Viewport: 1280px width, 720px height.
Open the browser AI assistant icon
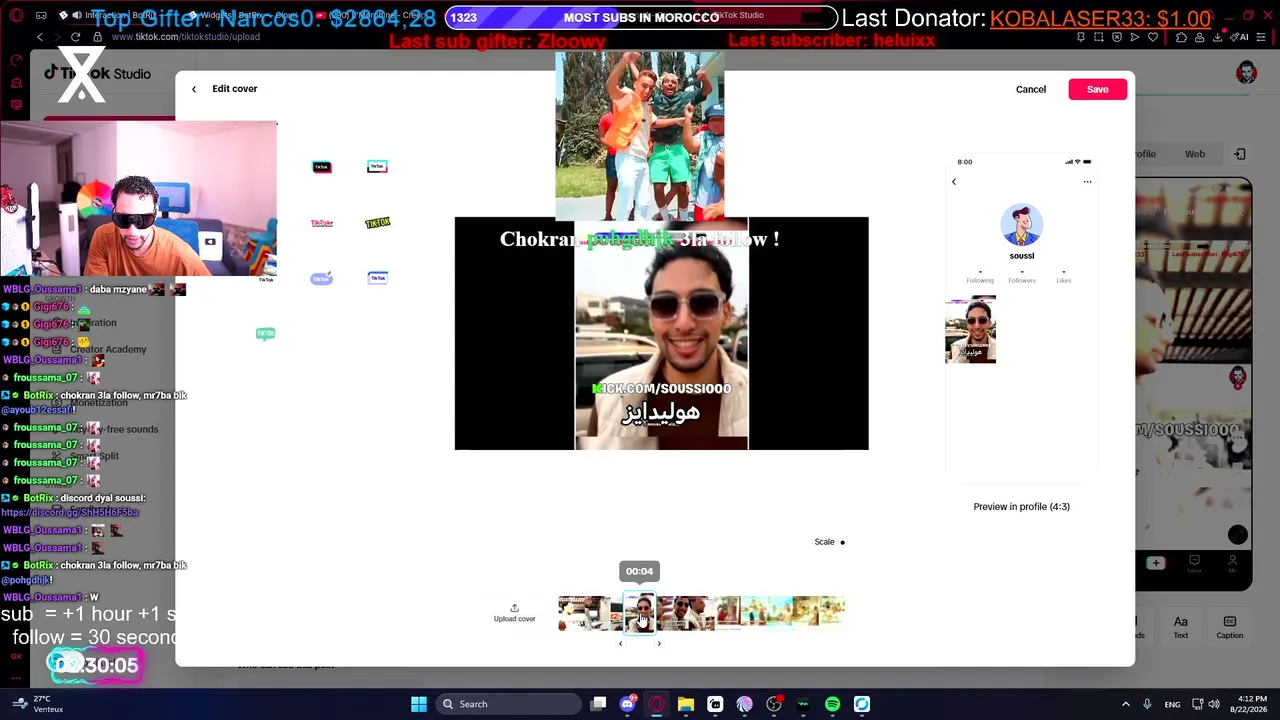pos(1241,37)
